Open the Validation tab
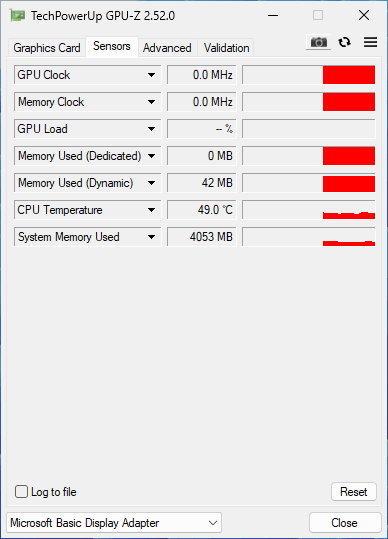388x539 pixels. click(226, 48)
